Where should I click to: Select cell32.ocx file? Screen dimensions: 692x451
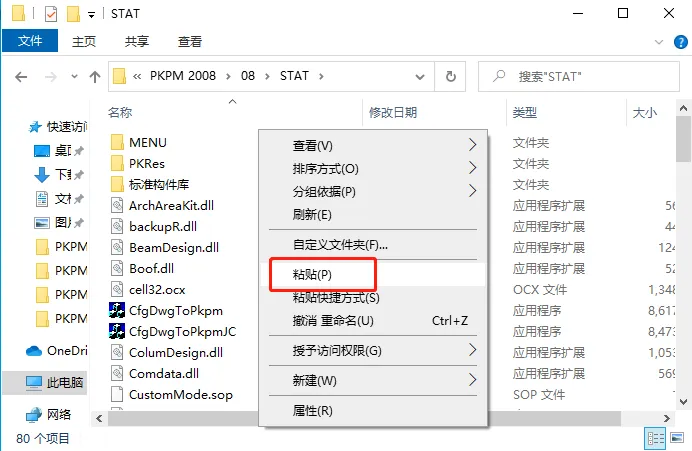click(148, 289)
